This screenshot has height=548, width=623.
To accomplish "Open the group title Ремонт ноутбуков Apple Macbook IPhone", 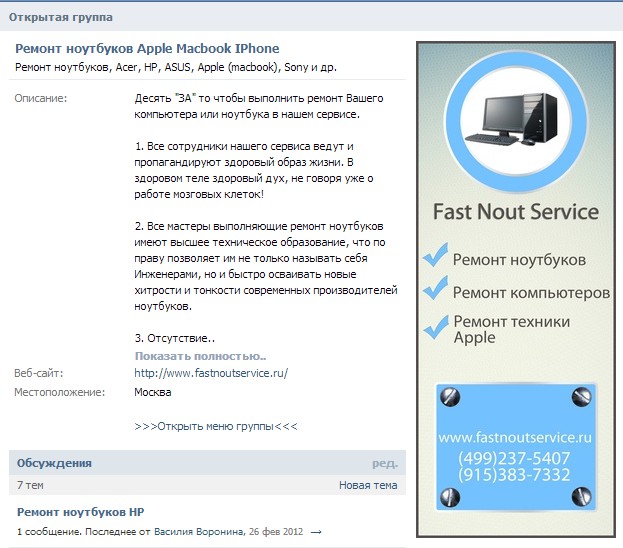I will [x=147, y=48].
